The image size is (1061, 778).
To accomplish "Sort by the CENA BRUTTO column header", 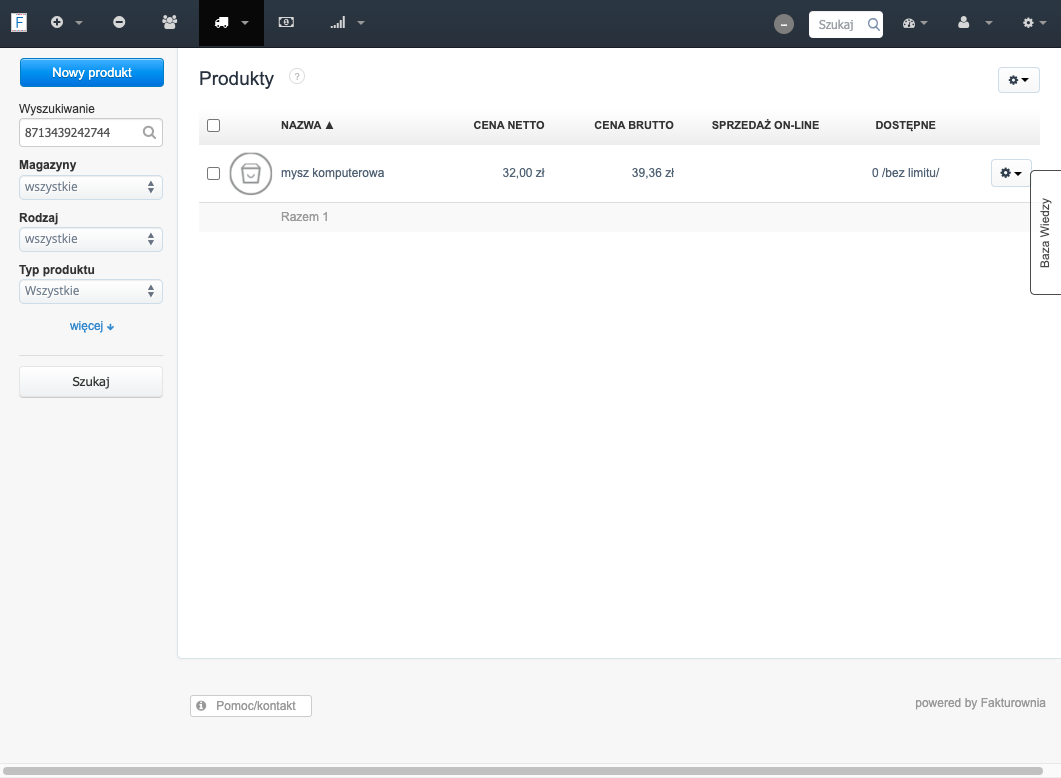I will point(634,125).
